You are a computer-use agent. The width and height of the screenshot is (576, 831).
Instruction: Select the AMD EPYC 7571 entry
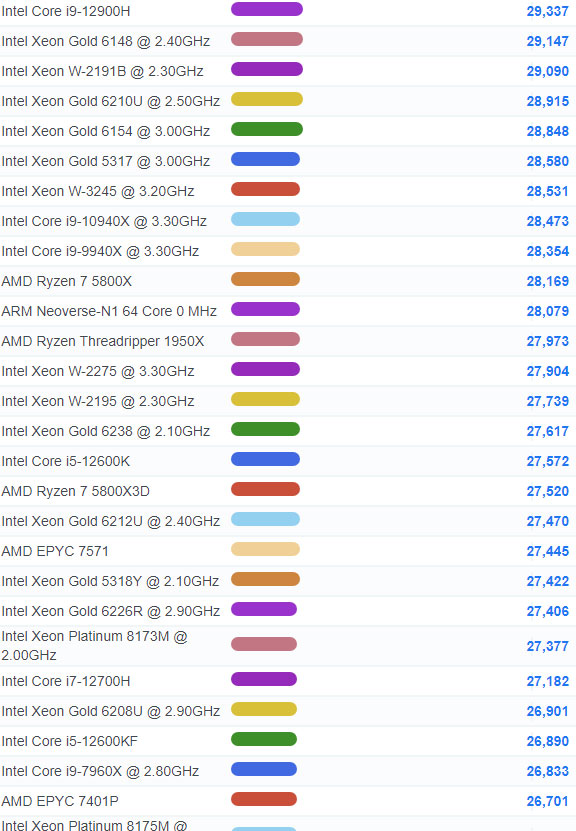(x=55, y=551)
